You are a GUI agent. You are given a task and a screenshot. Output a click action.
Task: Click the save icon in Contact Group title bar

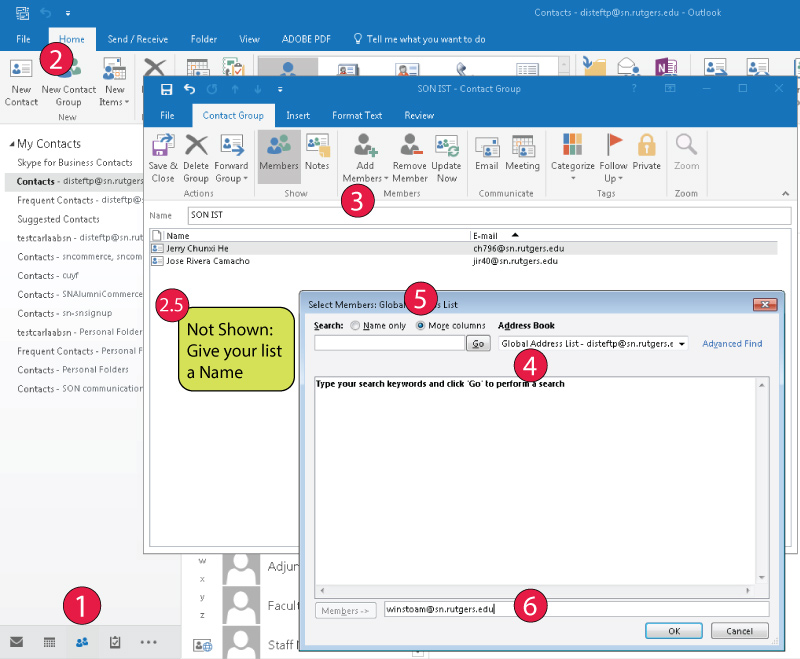tap(166, 89)
